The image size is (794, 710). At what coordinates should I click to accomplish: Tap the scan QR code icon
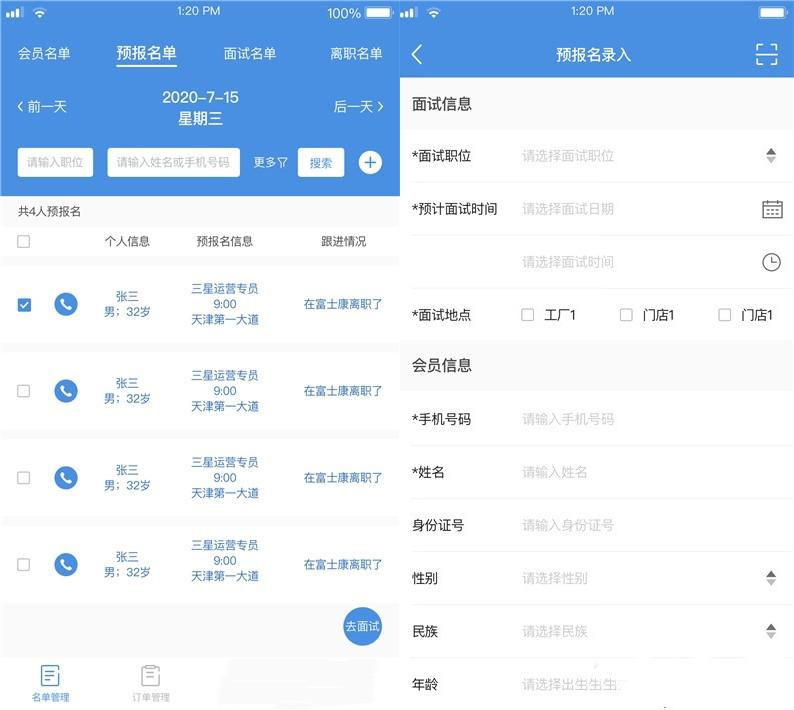click(x=766, y=55)
